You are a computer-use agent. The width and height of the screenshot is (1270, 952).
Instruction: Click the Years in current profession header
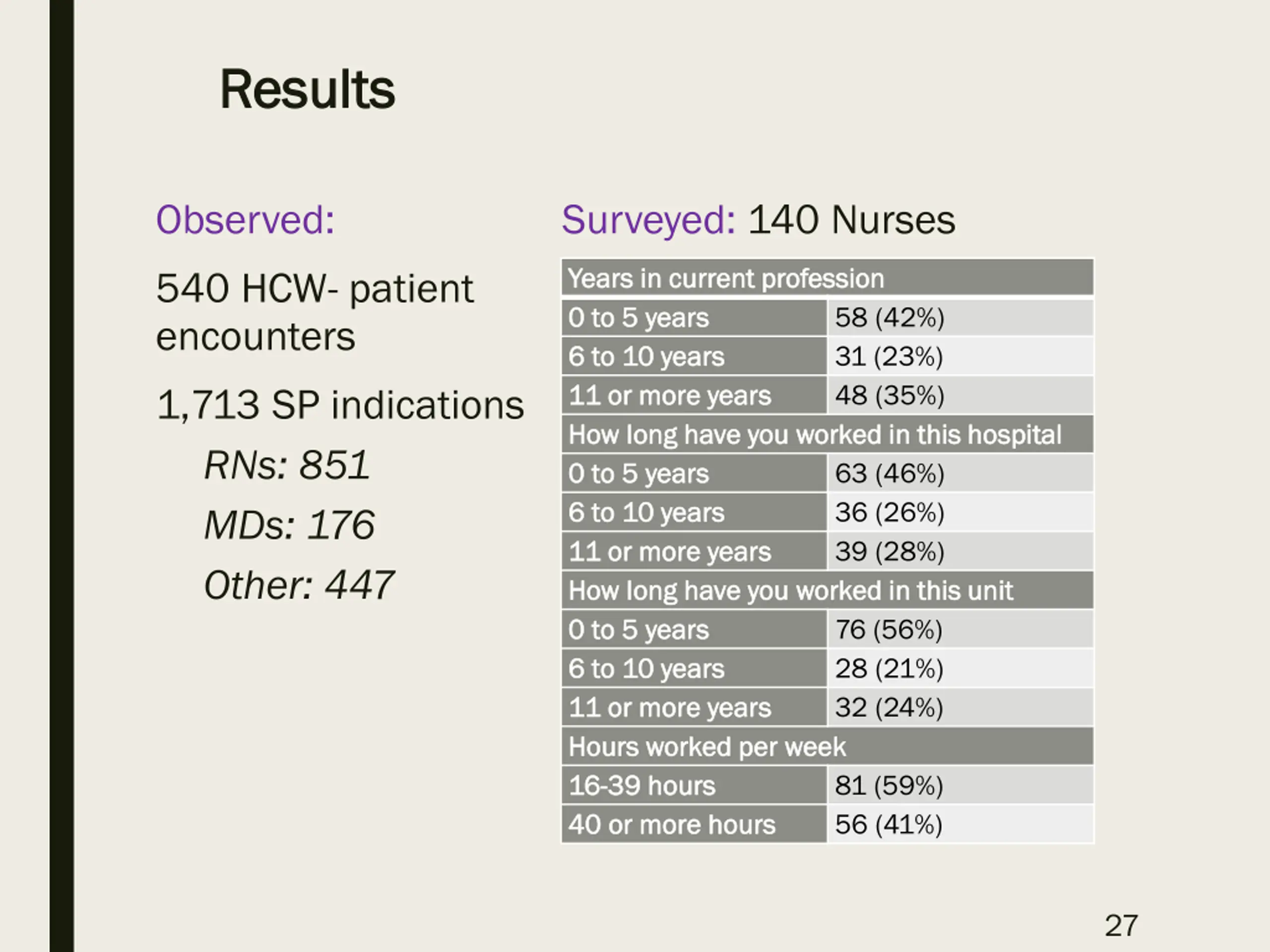pos(726,279)
